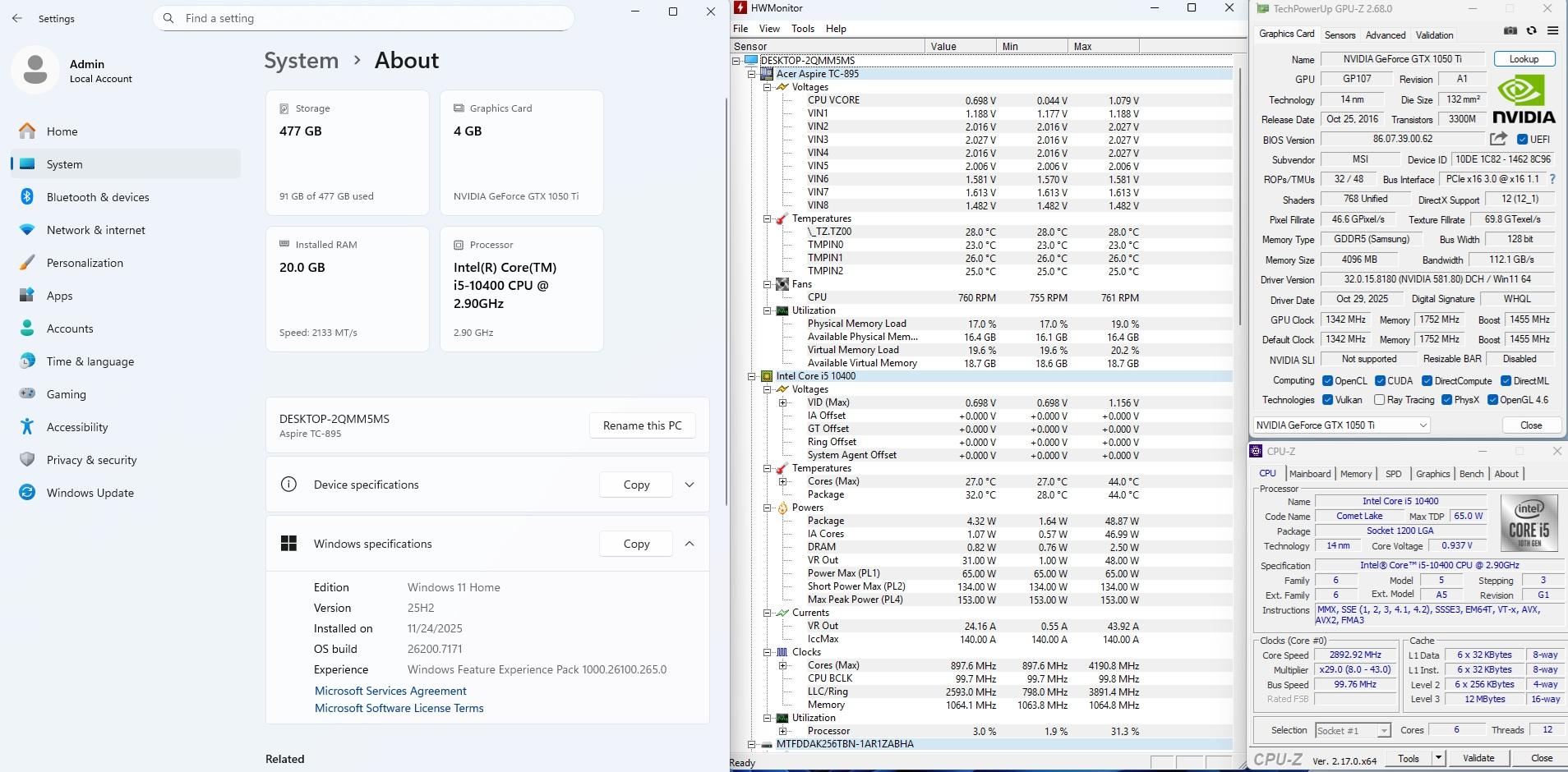This screenshot has width=1568, height=772.
Task: Collapse the Acer Aspire TC-895 tree node
Action: 751,74
